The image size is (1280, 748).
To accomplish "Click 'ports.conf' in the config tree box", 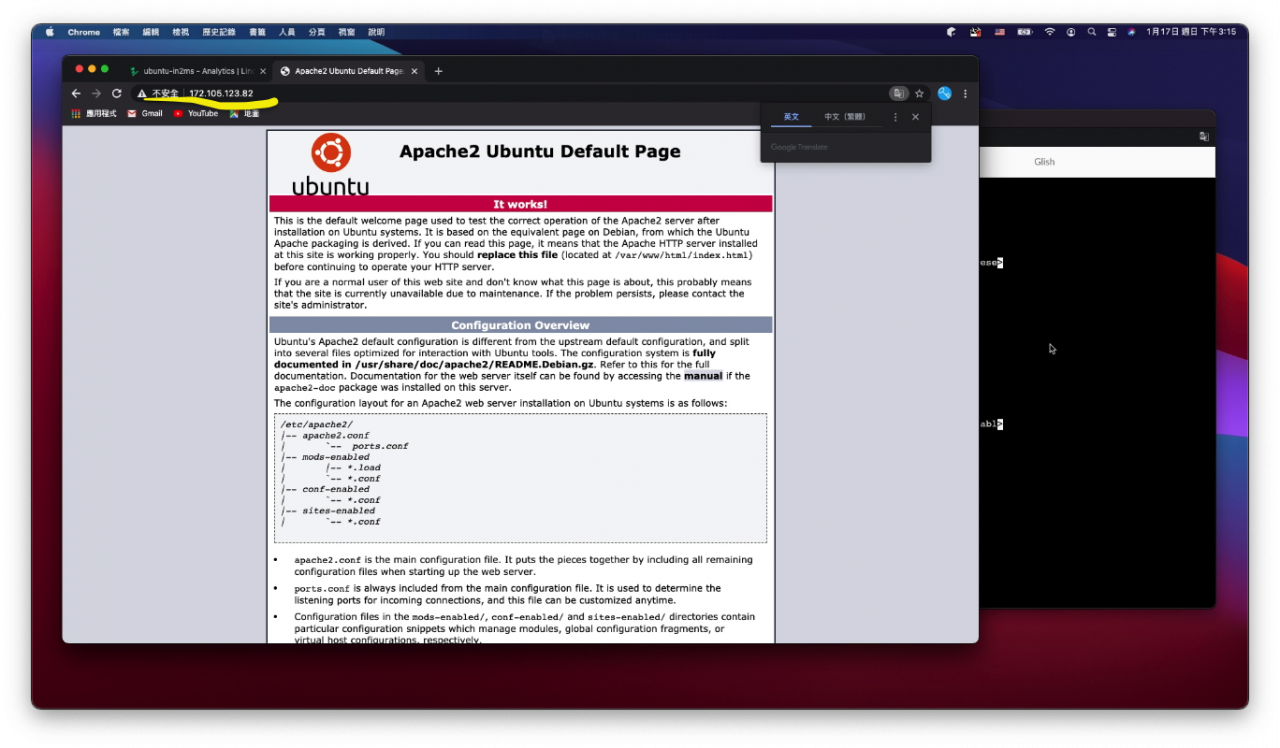I will pos(380,446).
